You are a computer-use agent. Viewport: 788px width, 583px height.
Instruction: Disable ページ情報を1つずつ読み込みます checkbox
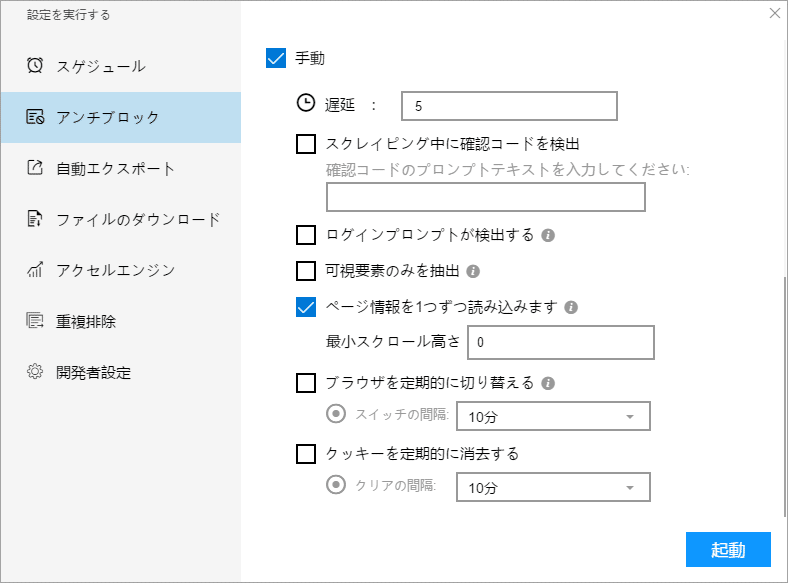[x=307, y=306]
